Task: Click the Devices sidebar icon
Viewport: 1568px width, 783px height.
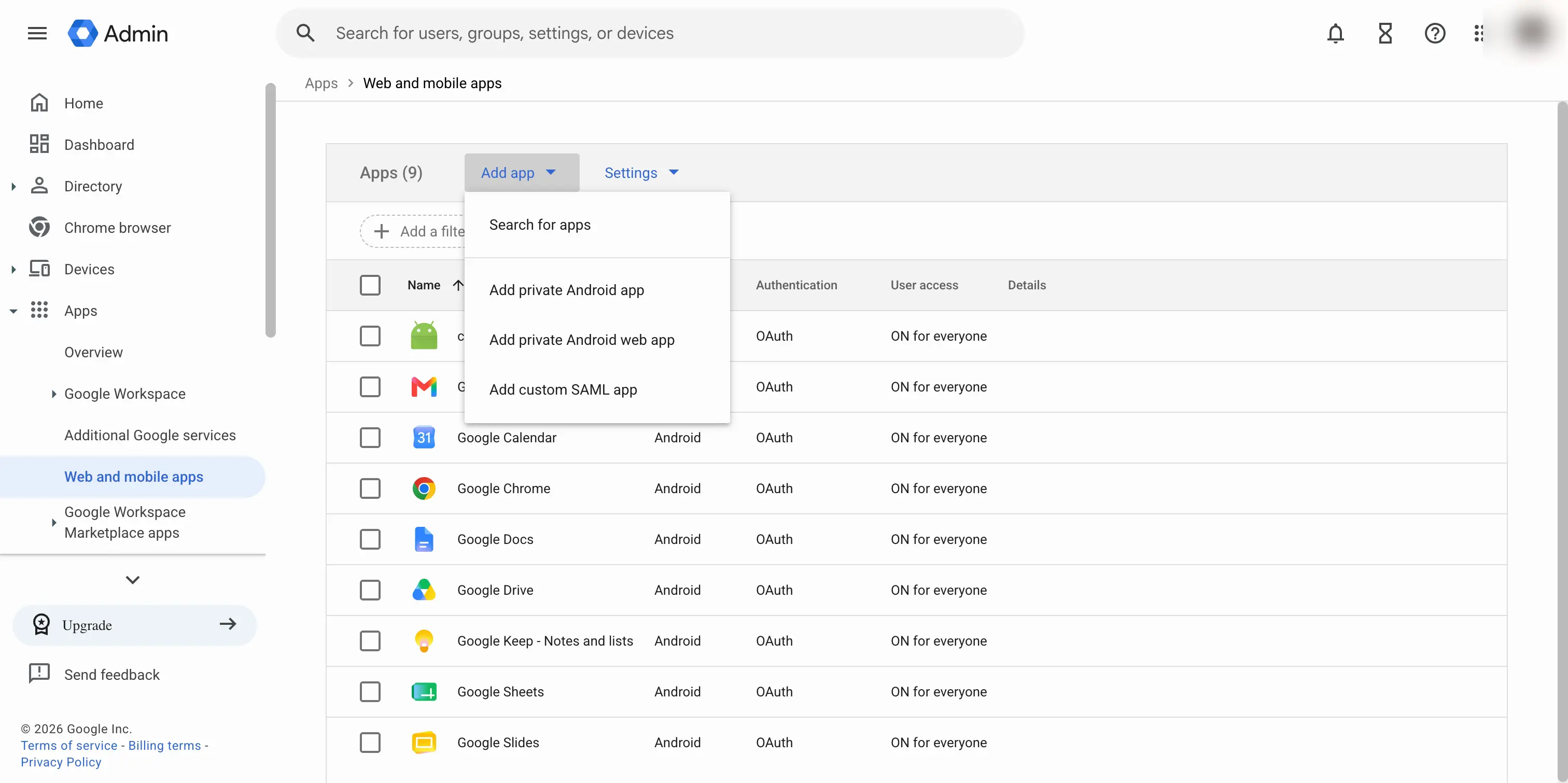Action: pos(39,269)
